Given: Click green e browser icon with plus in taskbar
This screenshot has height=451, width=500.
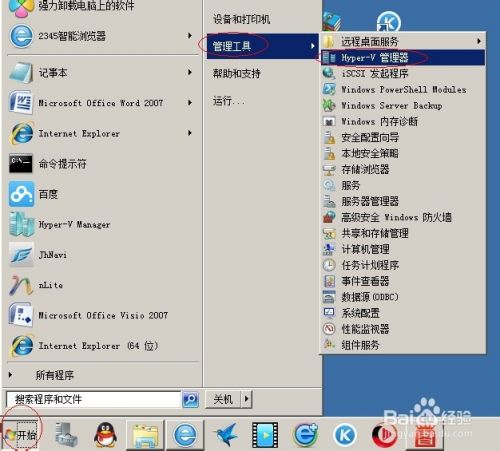Looking at the screenshot, I should (x=305, y=434).
